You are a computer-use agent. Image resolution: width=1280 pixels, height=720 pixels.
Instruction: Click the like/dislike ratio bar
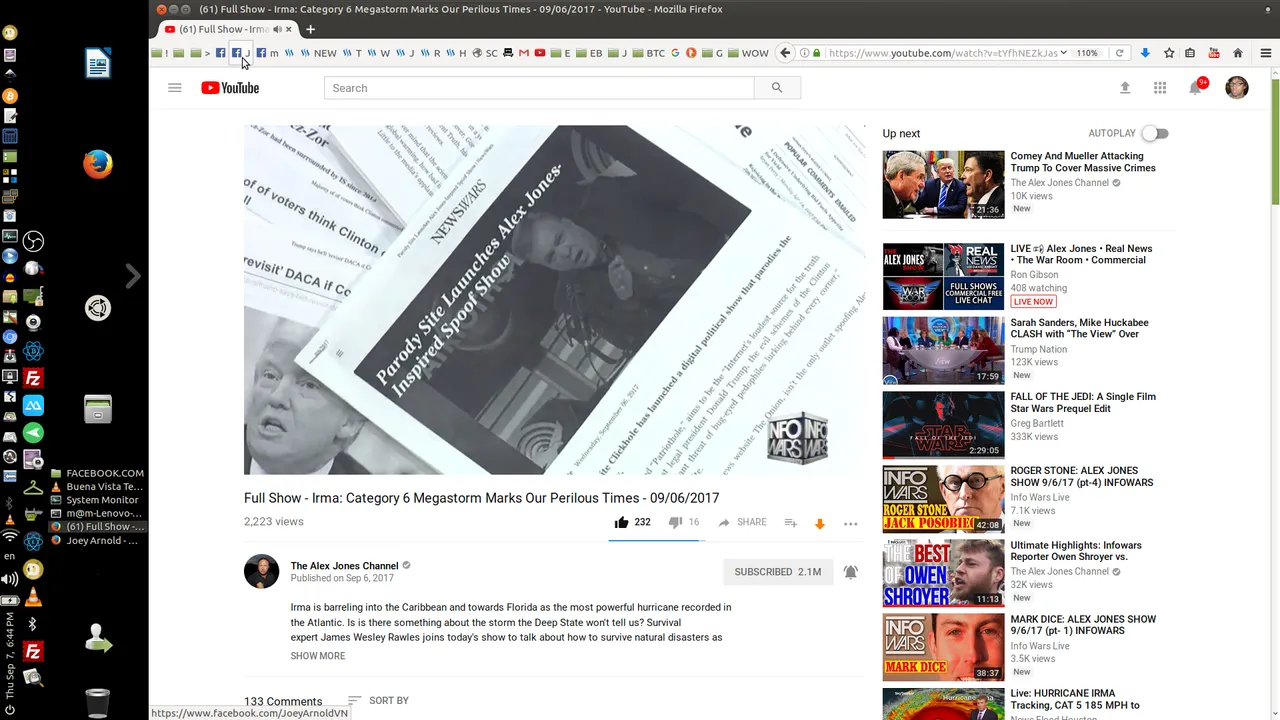(x=656, y=540)
